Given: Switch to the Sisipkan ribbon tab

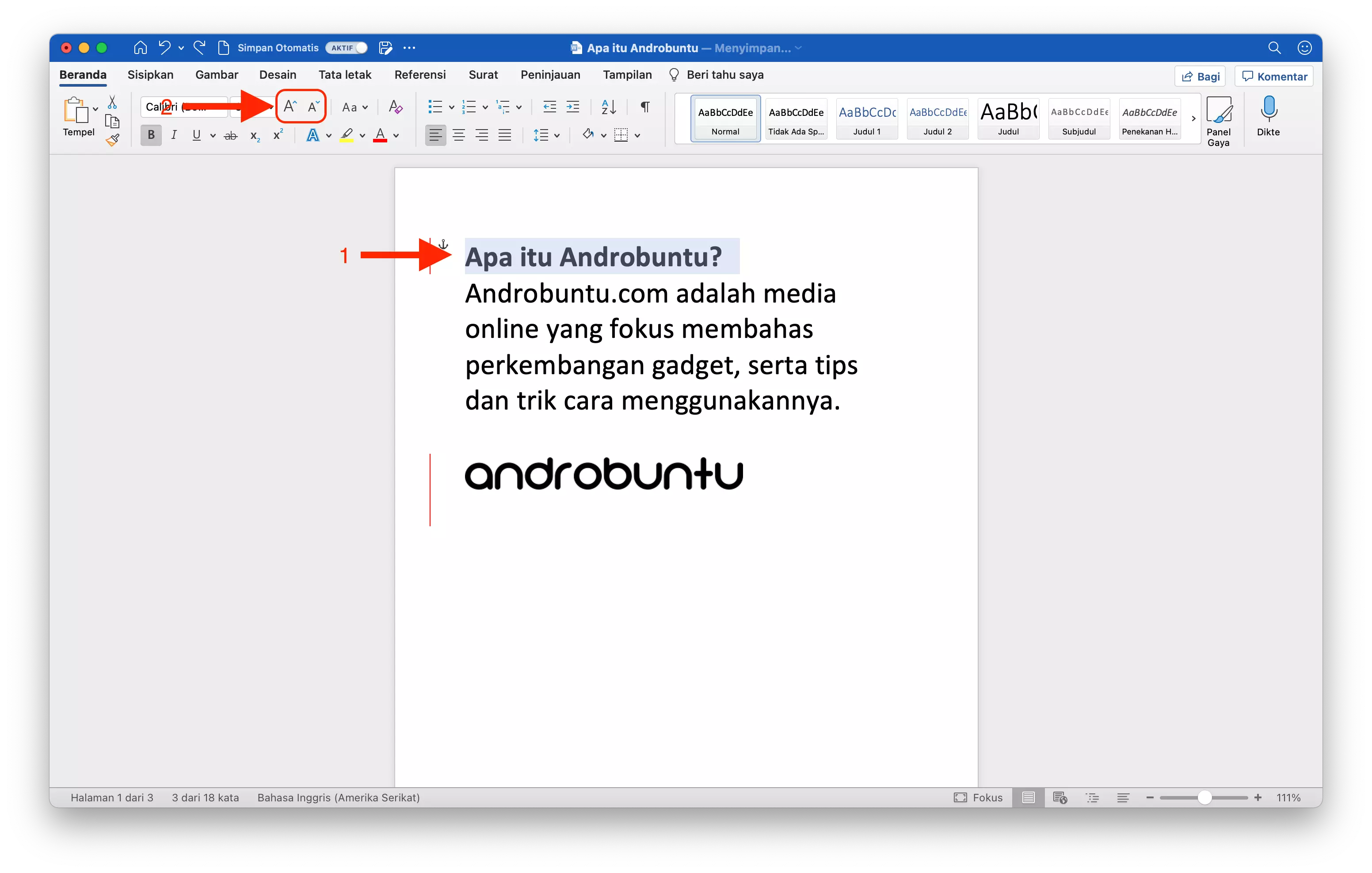Looking at the screenshot, I should pyautogui.click(x=150, y=75).
